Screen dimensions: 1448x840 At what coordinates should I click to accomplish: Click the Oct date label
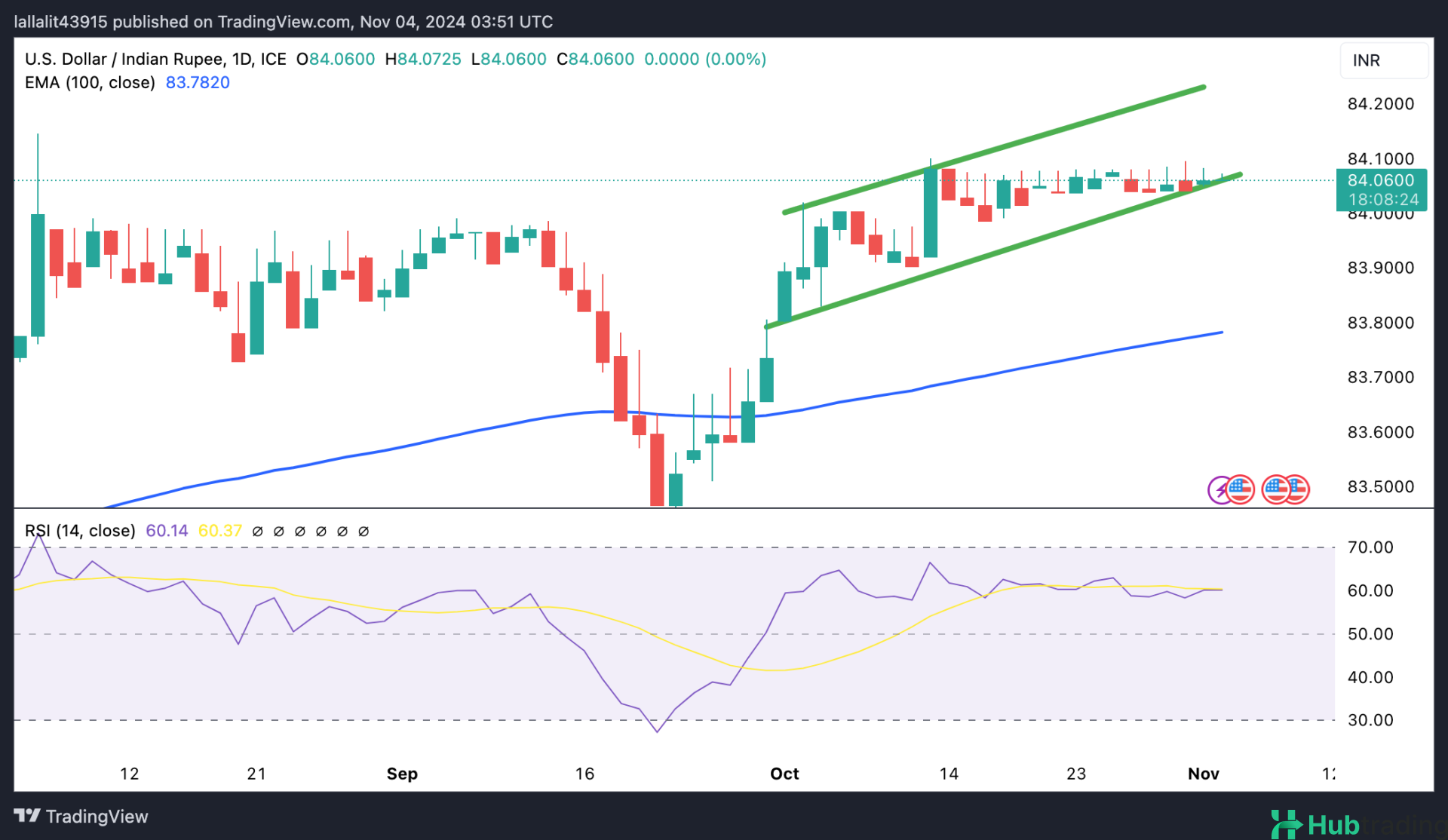point(784,774)
